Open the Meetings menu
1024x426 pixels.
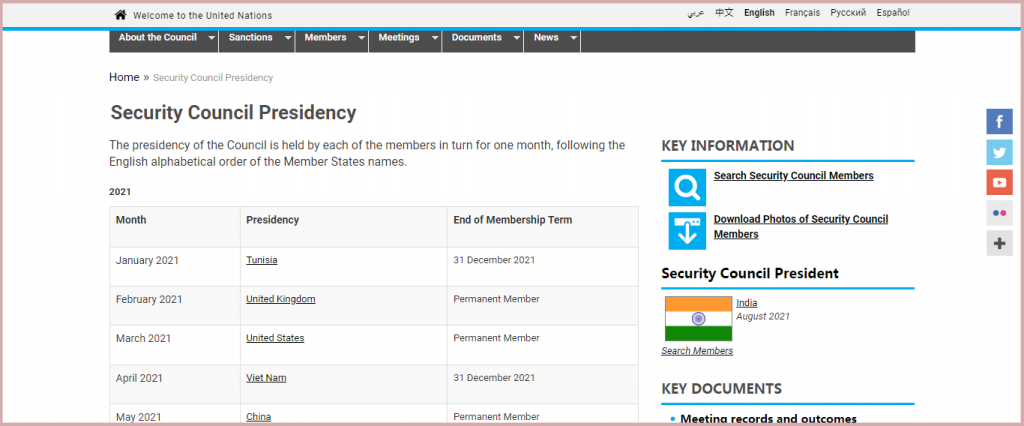(x=399, y=37)
